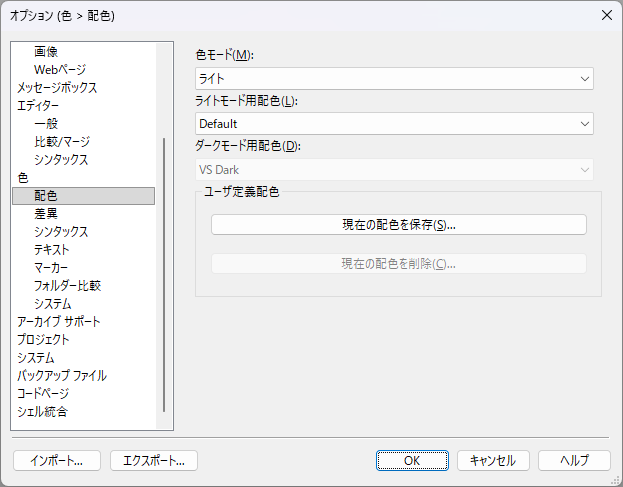Click the キャンセル button
This screenshot has height=487, width=623.
click(493, 461)
